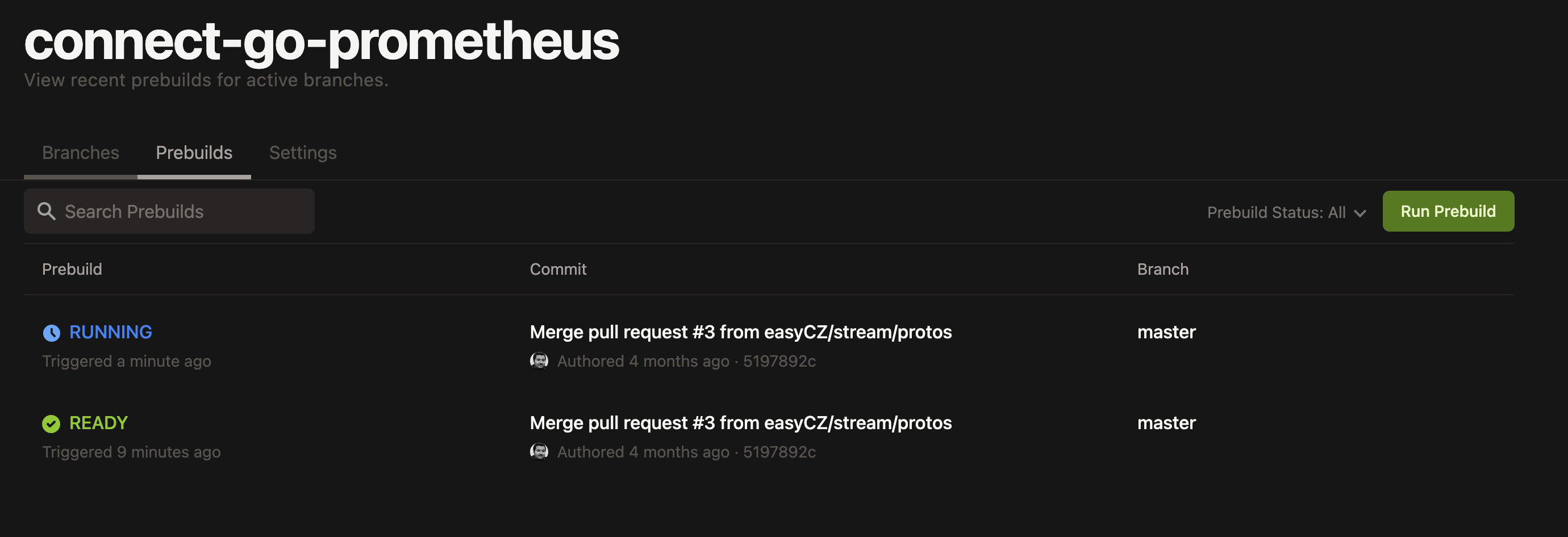Image resolution: width=1568 pixels, height=537 pixels.
Task: Click the search magnifier icon
Action: click(47, 211)
